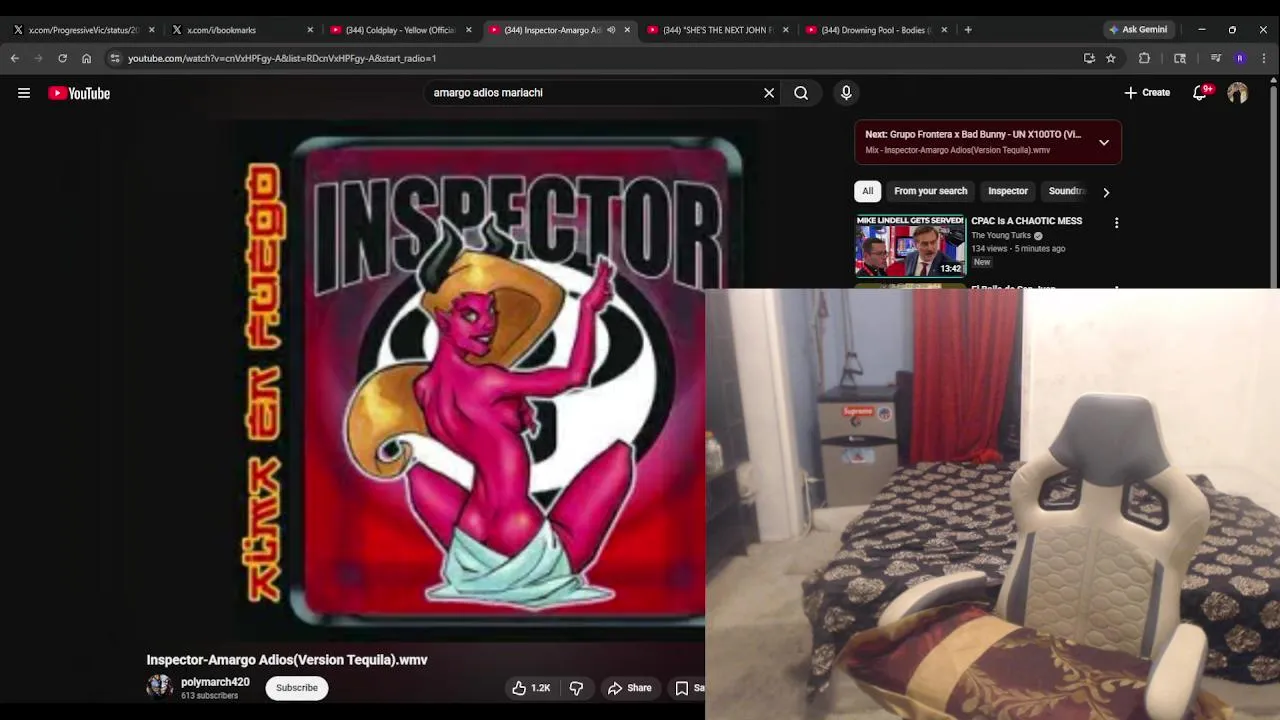The width and height of the screenshot is (1280, 720).
Task: Close the Coldplay - Yellow tab
Action: (x=468, y=30)
